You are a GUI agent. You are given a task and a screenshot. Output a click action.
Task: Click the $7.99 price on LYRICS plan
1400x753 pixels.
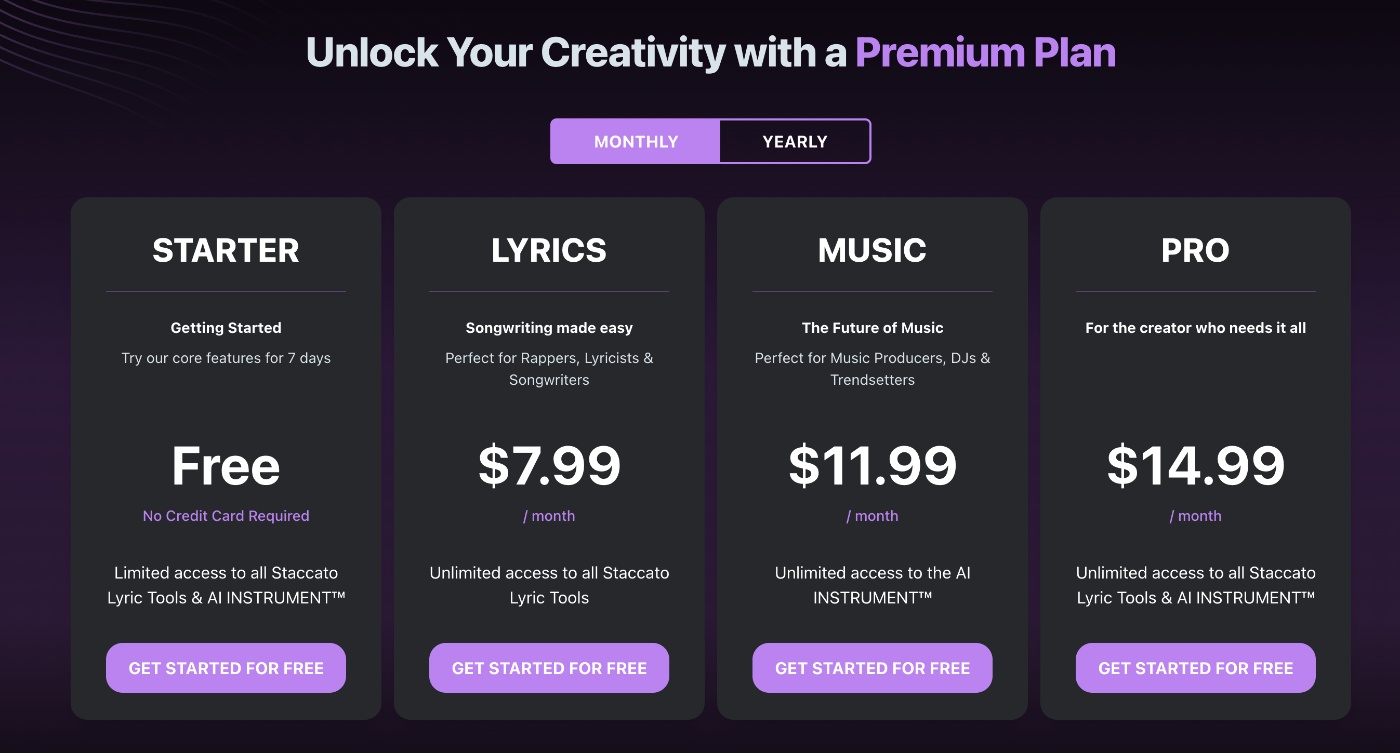(549, 465)
